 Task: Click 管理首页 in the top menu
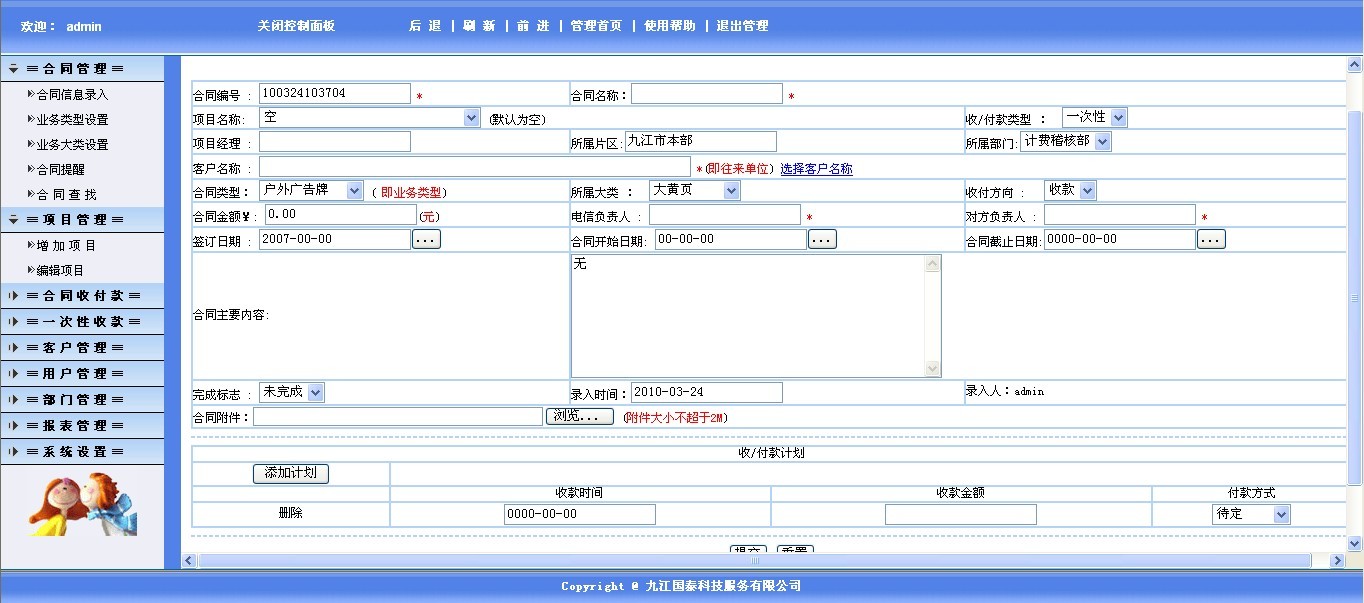coord(596,26)
